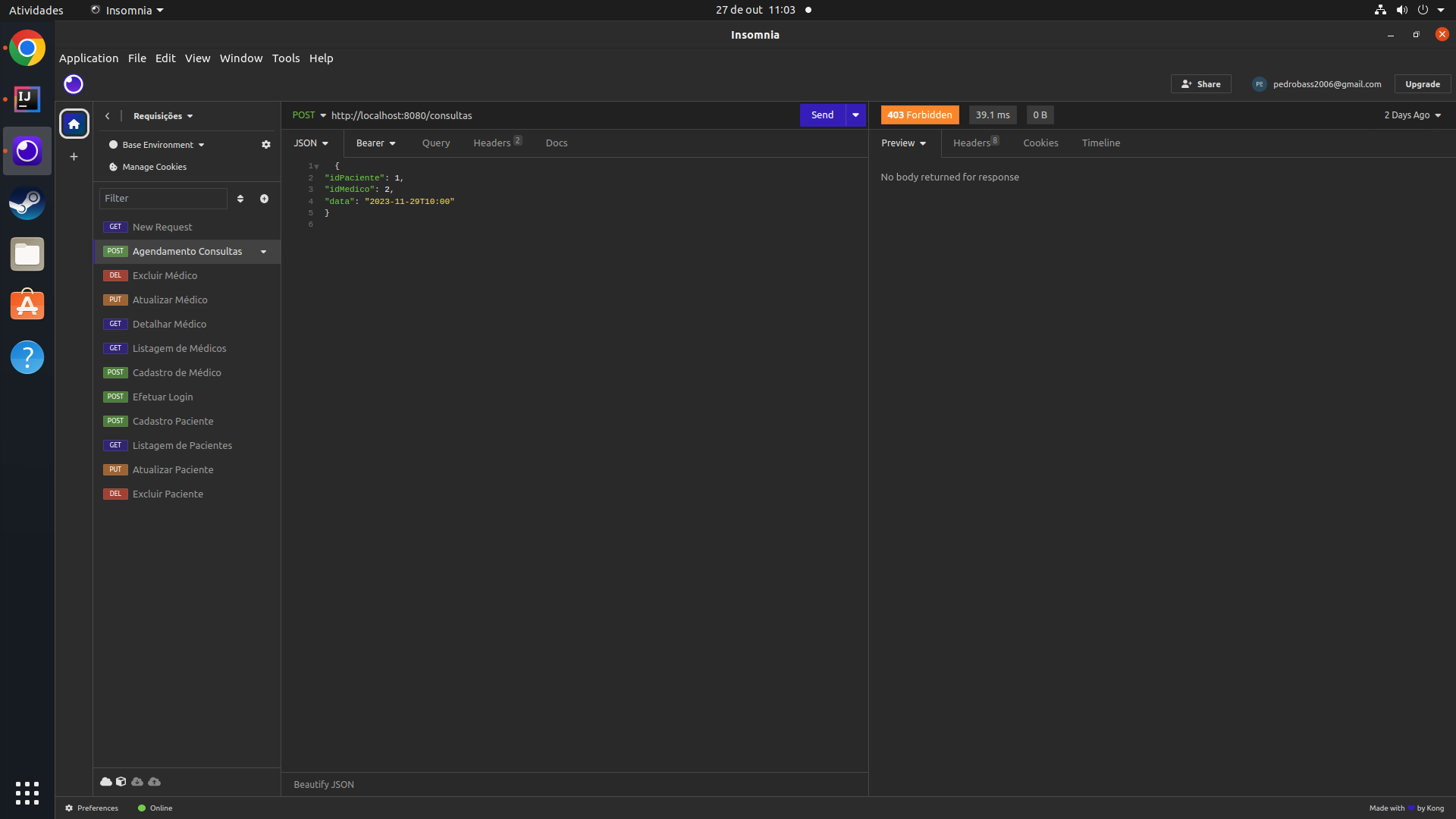Click the Online status indicator
Screen dimensions: 1456x819
tap(155, 808)
